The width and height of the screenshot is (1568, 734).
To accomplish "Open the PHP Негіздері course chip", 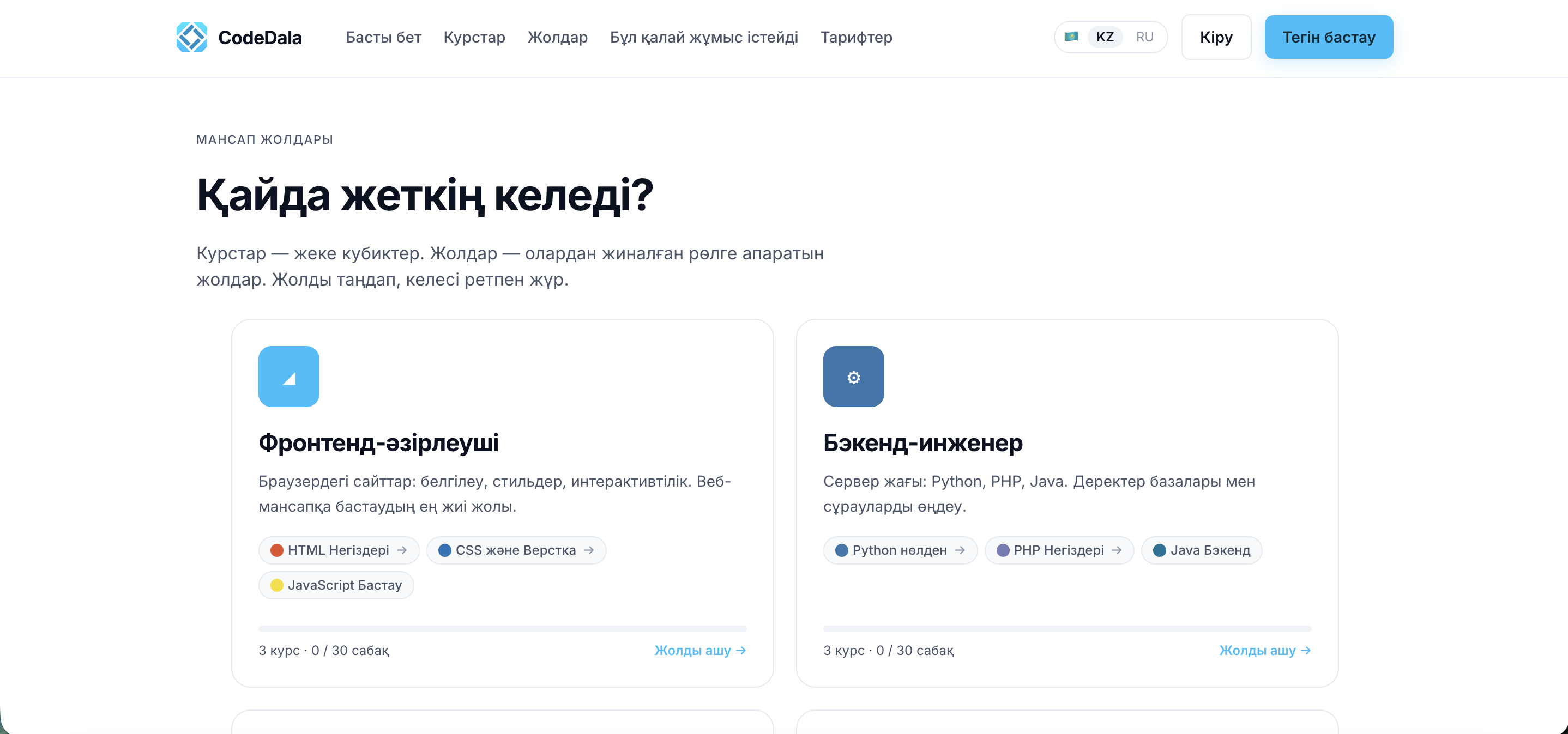I will pos(1059,550).
